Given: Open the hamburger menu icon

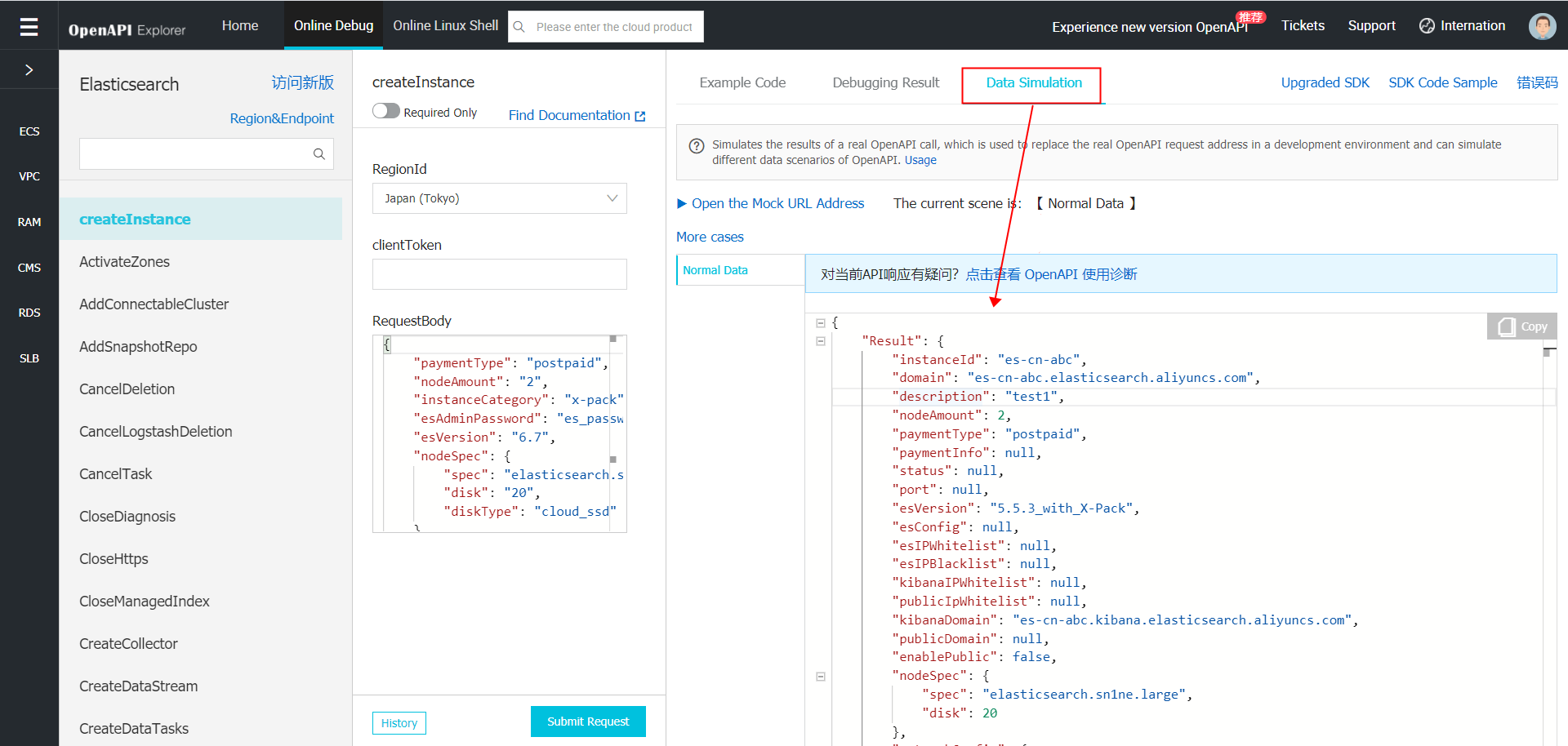Looking at the screenshot, I should (x=29, y=27).
